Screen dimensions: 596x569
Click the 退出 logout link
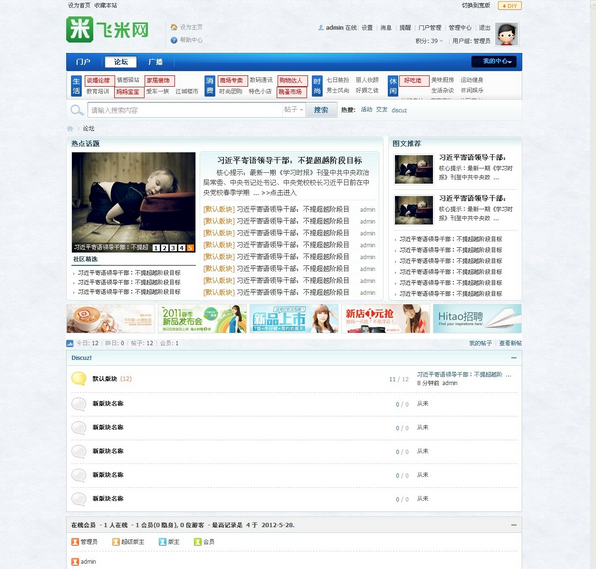[485, 27]
